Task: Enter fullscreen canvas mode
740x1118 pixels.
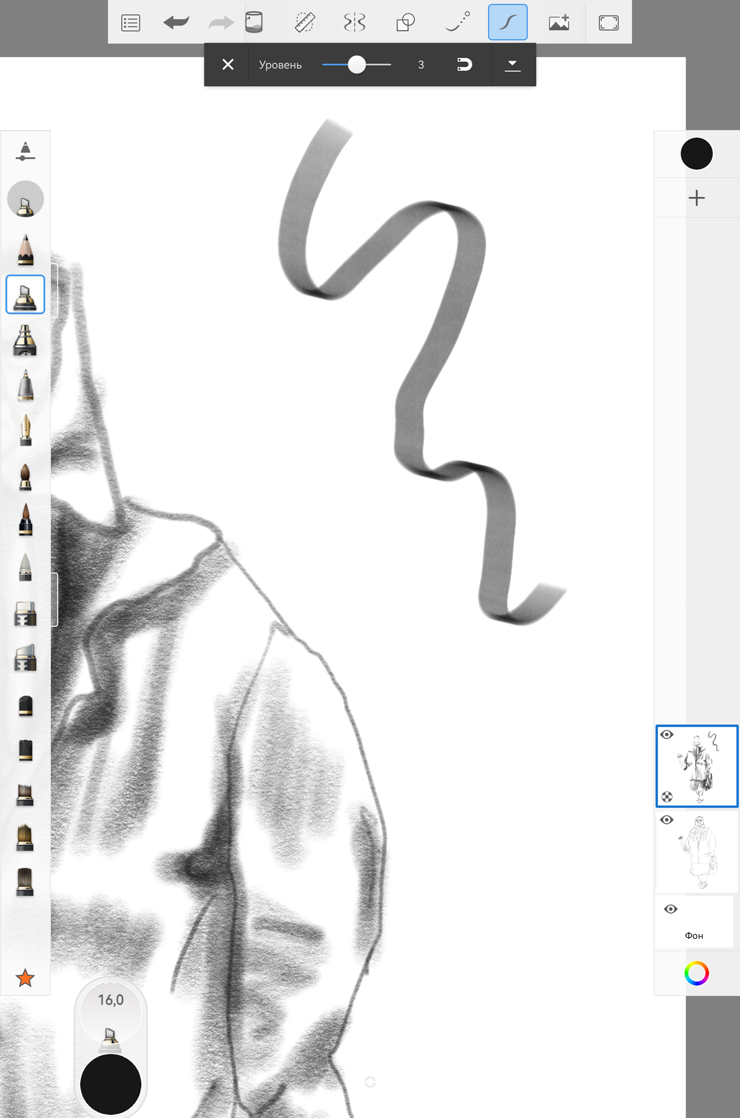Action: (x=608, y=22)
